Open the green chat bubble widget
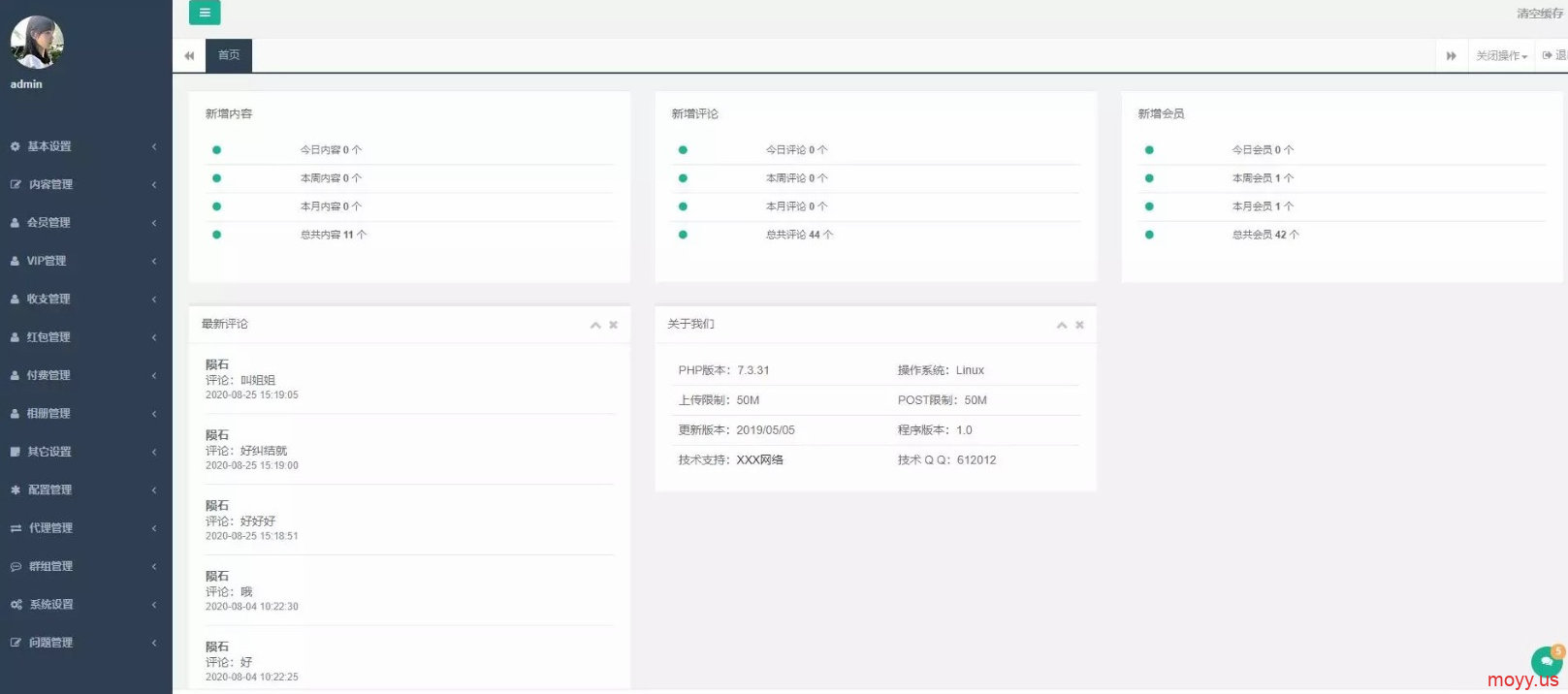The width and height of the screenshot is (1568, 694). [1546, 662]
